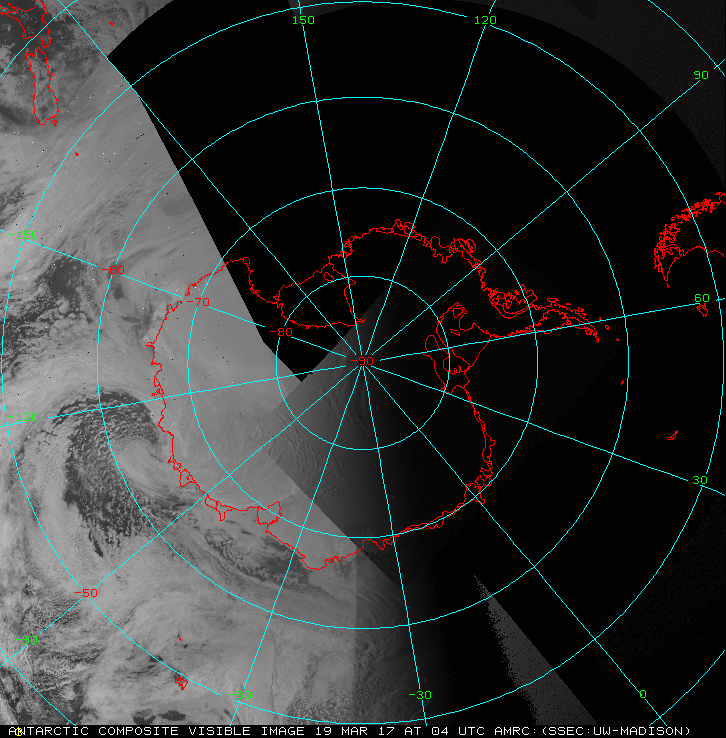
Task: Click the green 150 longitude label
Action: point(303,20)
